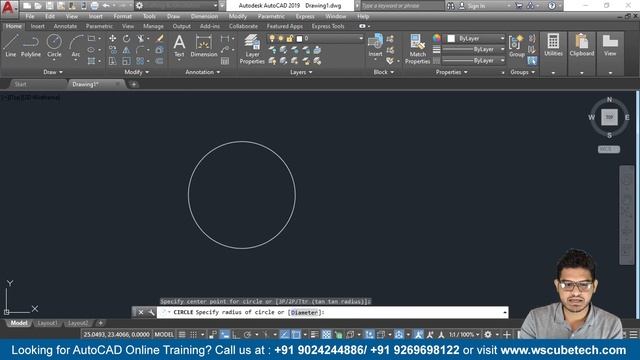The height and width of the screenshot is (360, 640).
Task: Select the Rectangle tool in Draw panel
Action: click(91, 38)
